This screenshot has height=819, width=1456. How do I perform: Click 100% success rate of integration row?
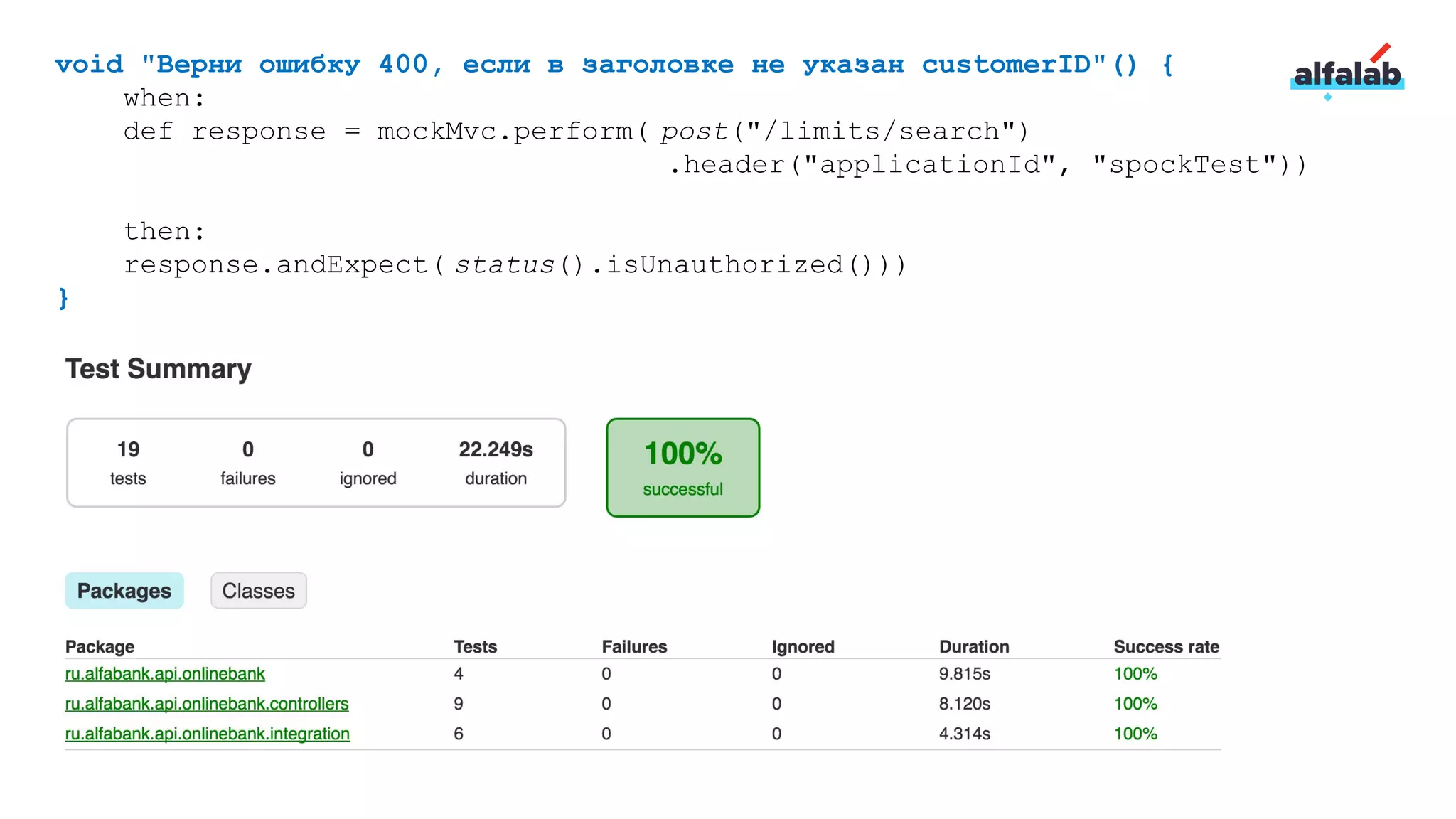click(1135, 733)
